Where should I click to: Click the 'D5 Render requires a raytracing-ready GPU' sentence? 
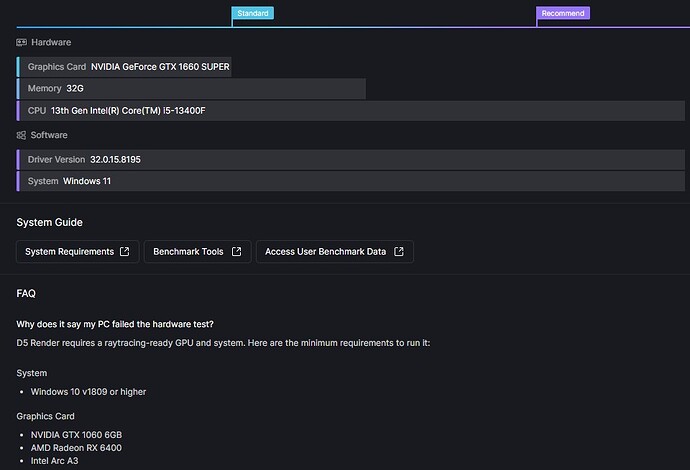point(223,343)
